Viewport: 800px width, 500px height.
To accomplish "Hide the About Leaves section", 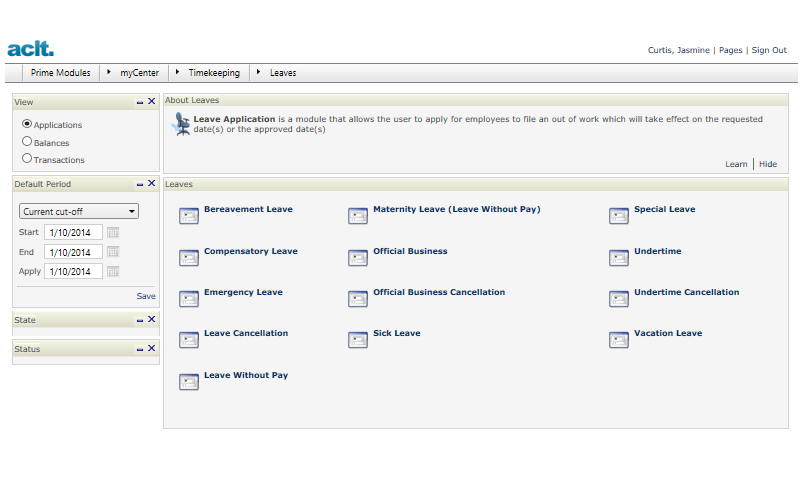I will [768, 164].
